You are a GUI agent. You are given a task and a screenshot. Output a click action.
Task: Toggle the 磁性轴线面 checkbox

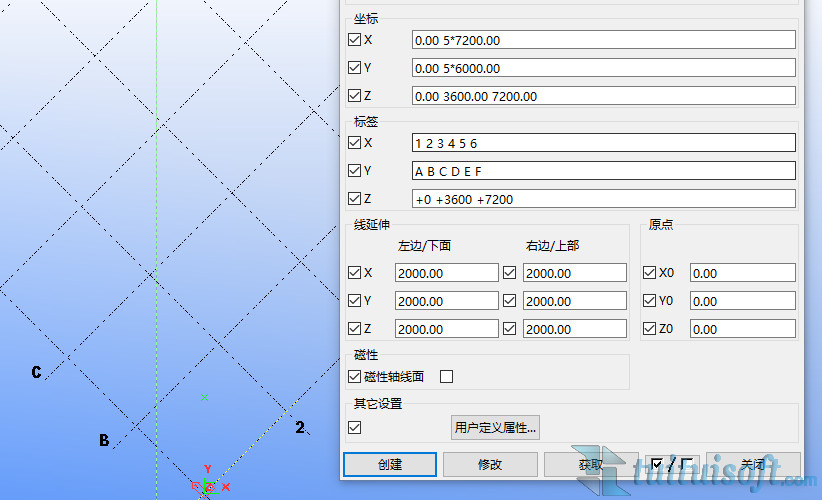coord(355,377)
